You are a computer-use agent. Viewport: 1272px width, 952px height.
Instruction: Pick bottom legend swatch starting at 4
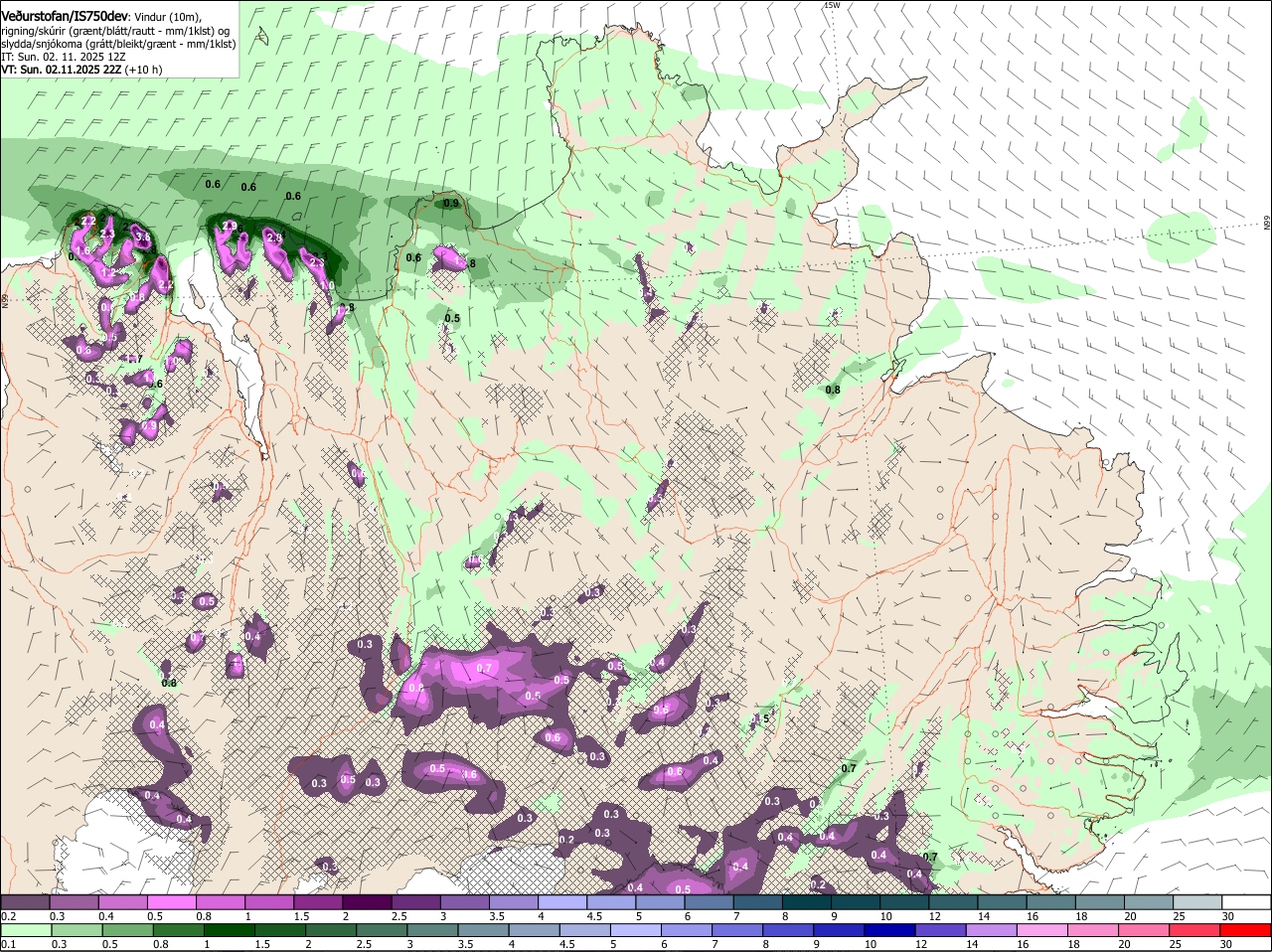[535, 931]
